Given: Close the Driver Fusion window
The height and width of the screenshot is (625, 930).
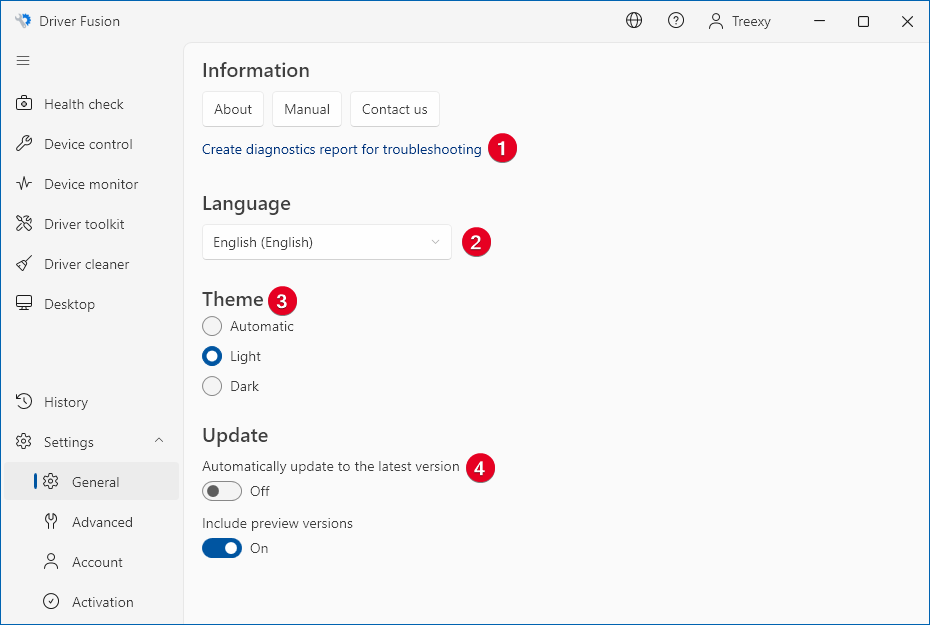Looking at the screenshot, I should pyautogui.click(x=907, y=21).
